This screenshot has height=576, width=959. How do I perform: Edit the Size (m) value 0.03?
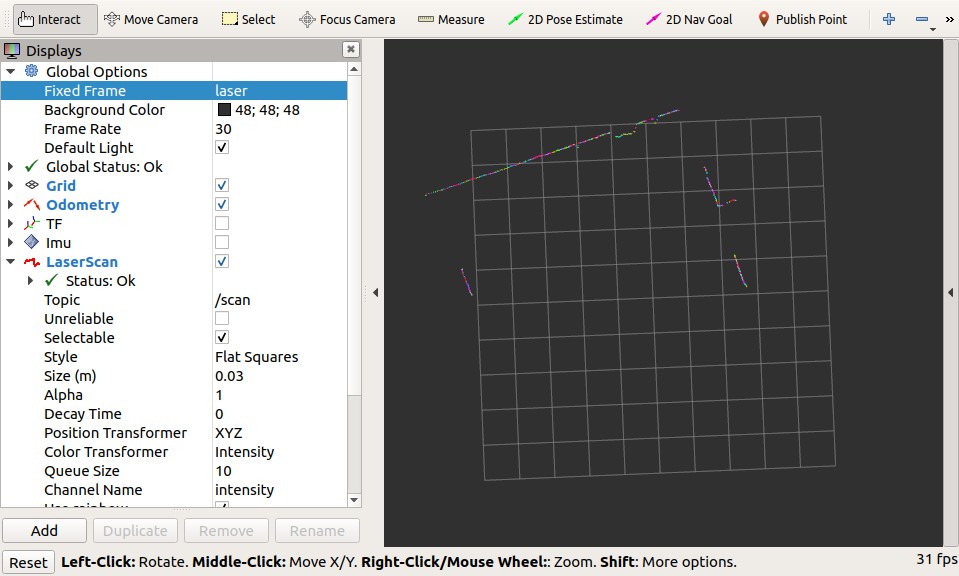(280, 375)
